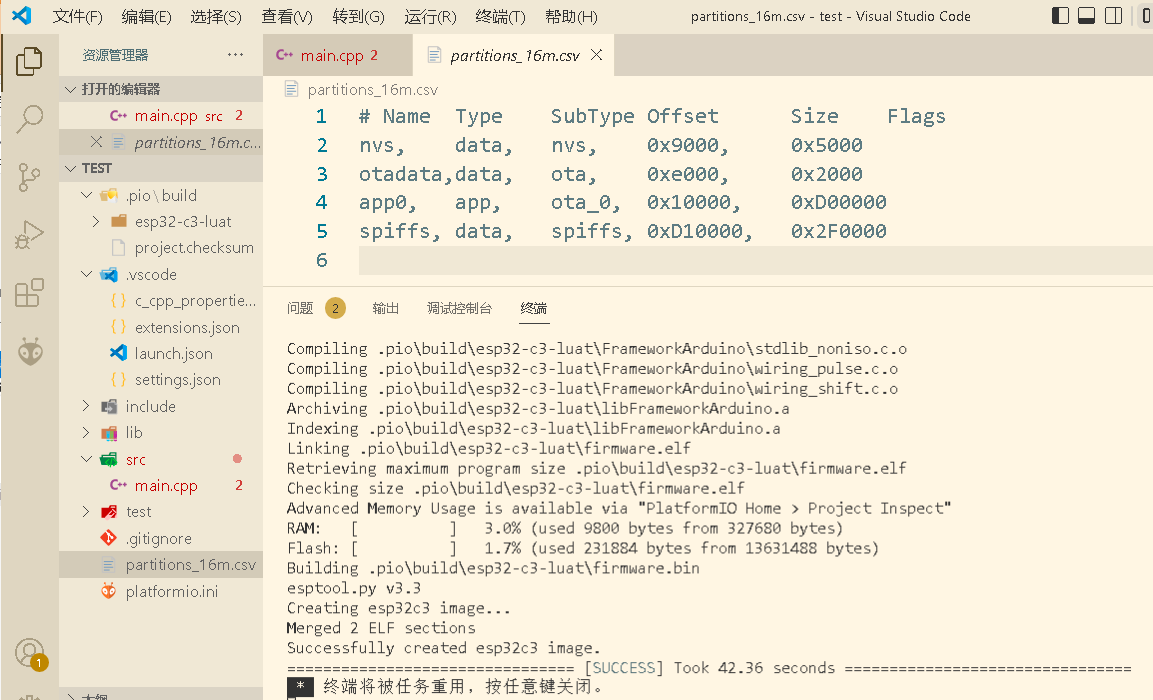
Task: Select the 终端 panel tab
Action: [x=534, y=308]
